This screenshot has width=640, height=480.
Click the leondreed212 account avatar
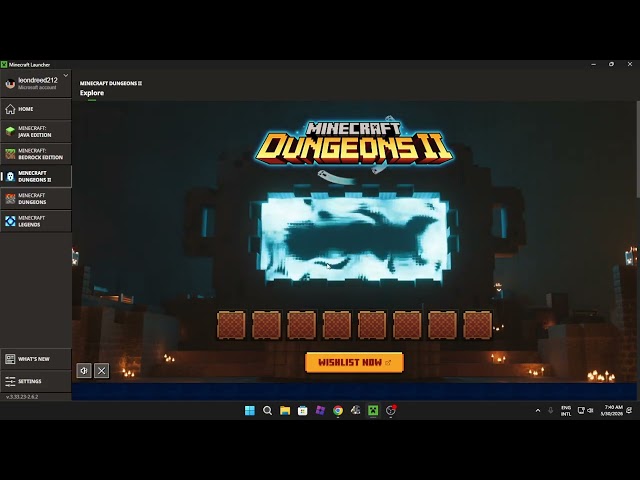(10, 84)
